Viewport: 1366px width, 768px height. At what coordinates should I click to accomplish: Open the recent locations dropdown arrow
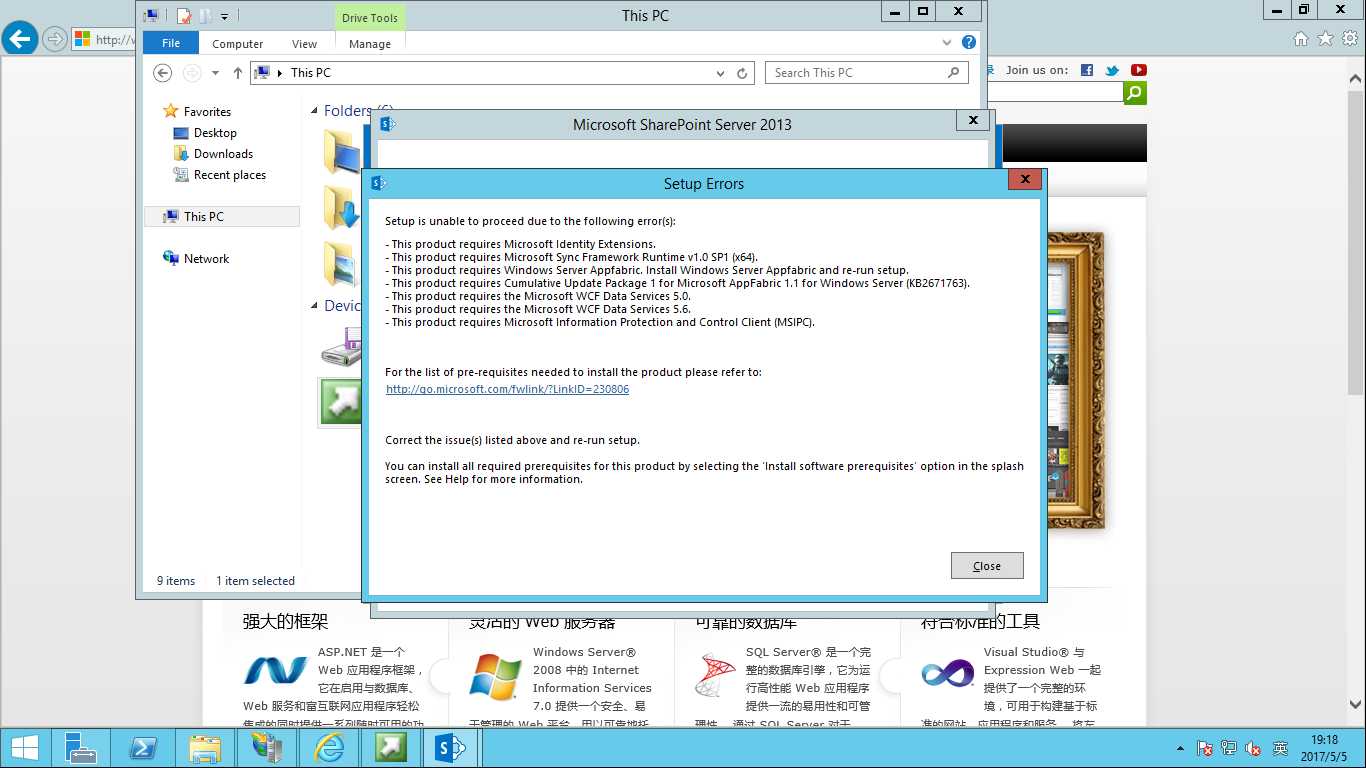(215, 73)
